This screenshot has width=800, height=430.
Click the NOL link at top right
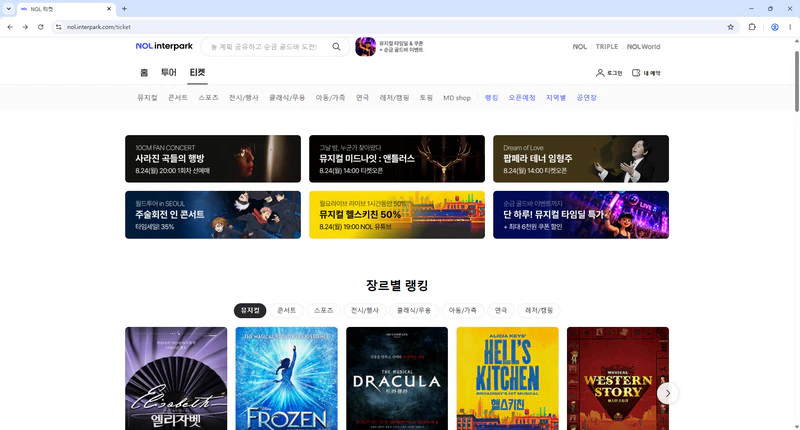click(580, 46)
